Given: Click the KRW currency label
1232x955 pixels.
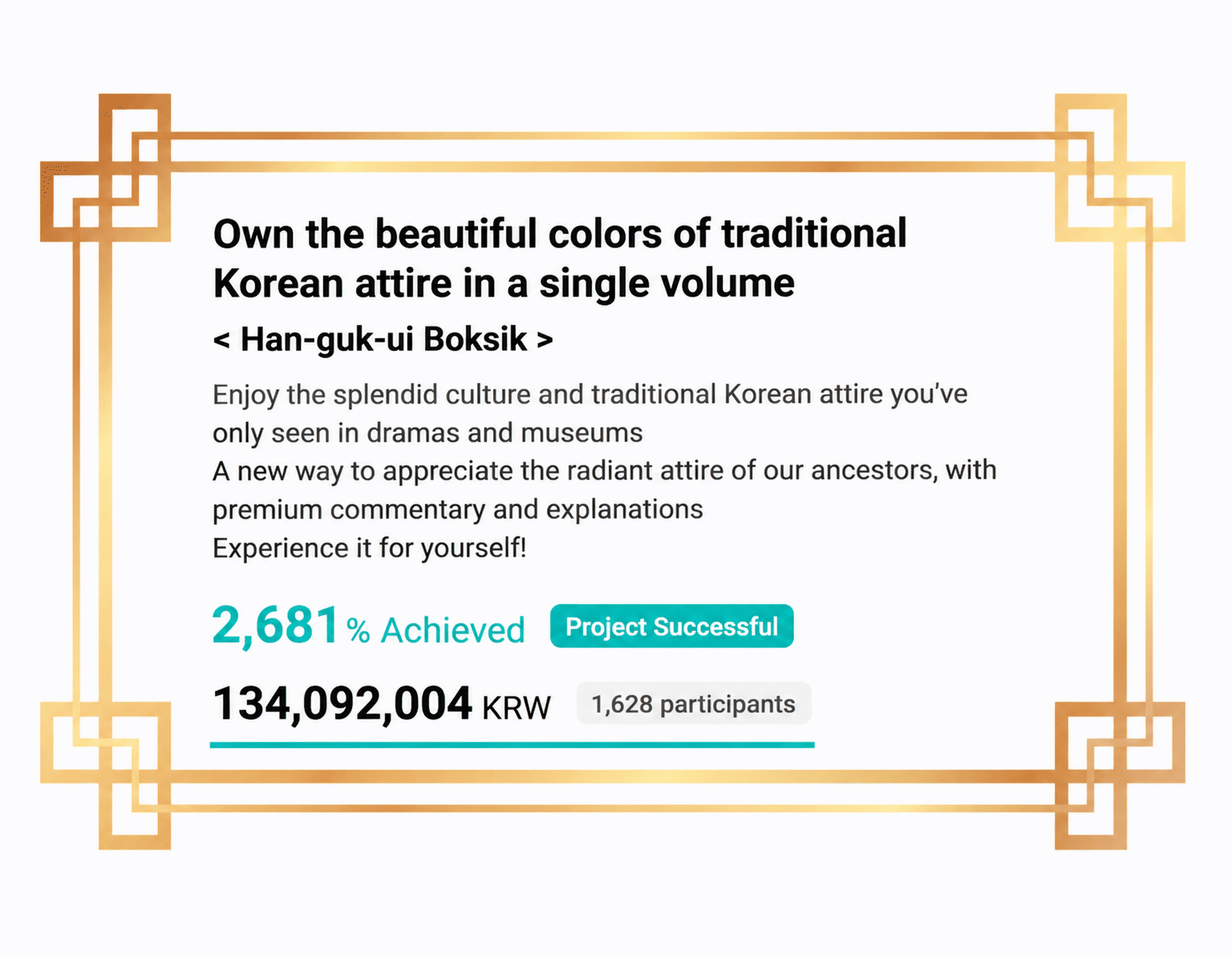Looking at the screenshot, I should [x=516, y=708].
